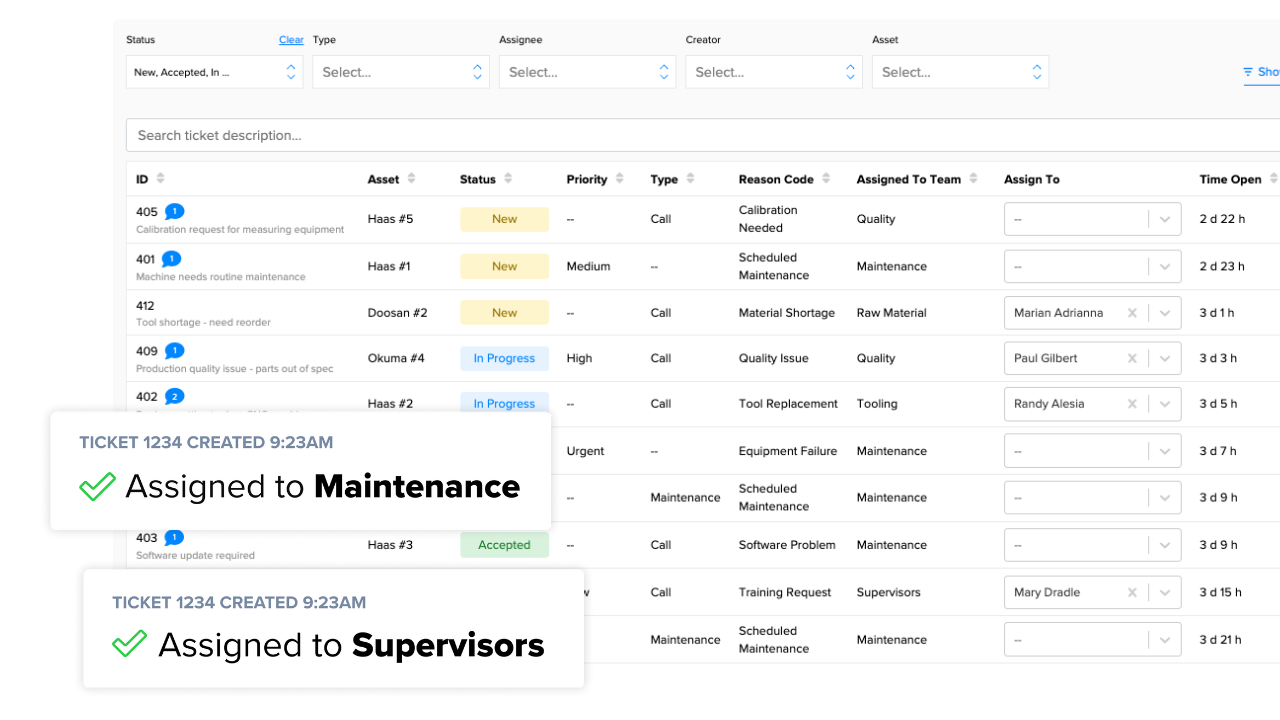Open the Status filter dropdown

[214, 72]
